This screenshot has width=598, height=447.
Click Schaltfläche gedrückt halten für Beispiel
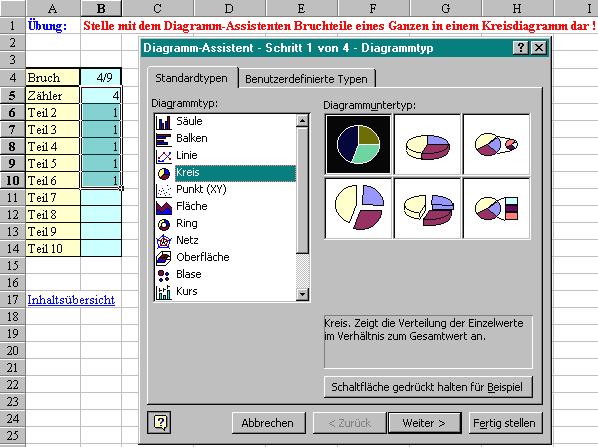coord(427,387)
